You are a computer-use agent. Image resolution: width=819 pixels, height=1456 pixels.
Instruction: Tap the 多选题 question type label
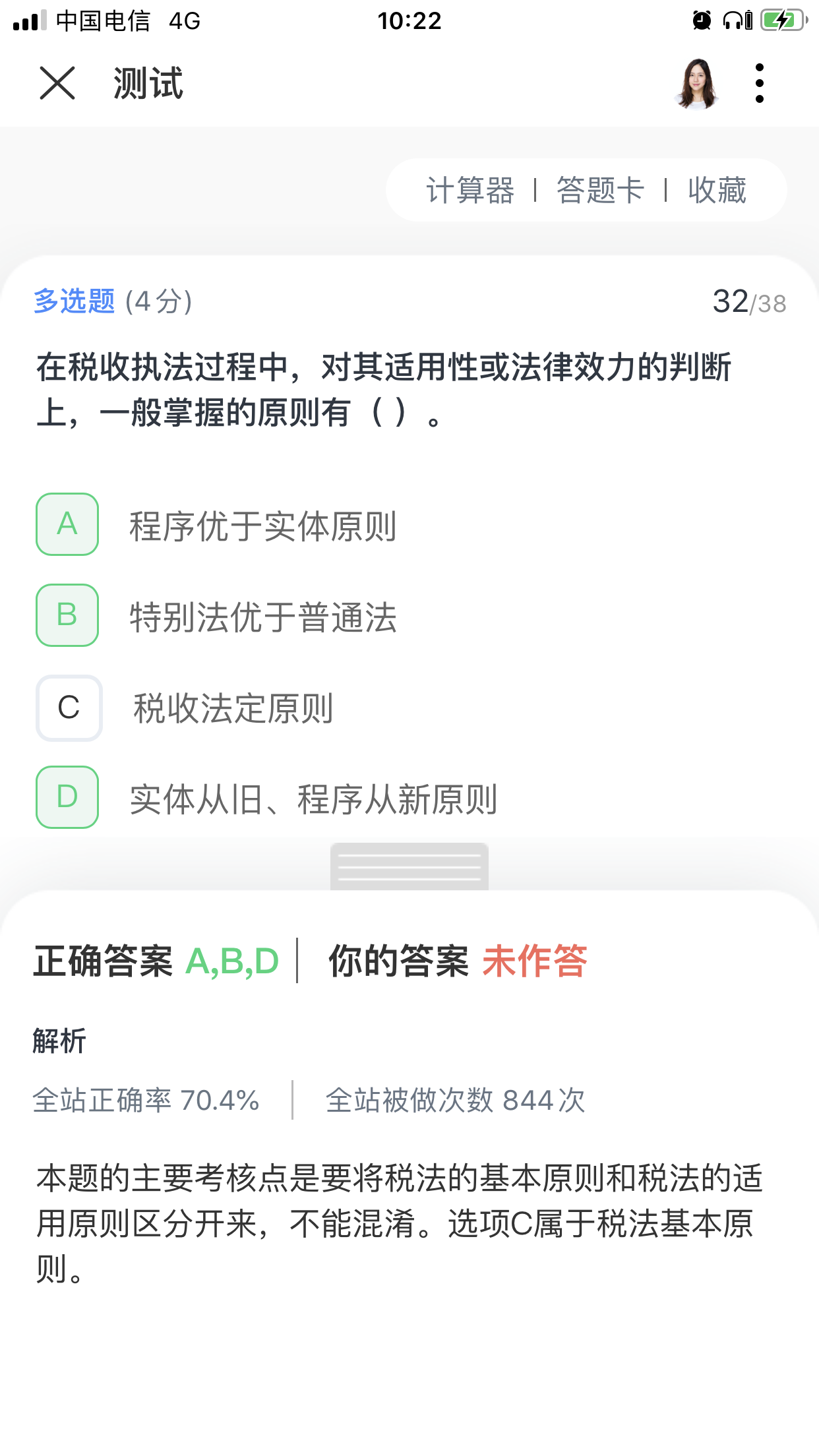pyautogui.click(x=75, y=301)
